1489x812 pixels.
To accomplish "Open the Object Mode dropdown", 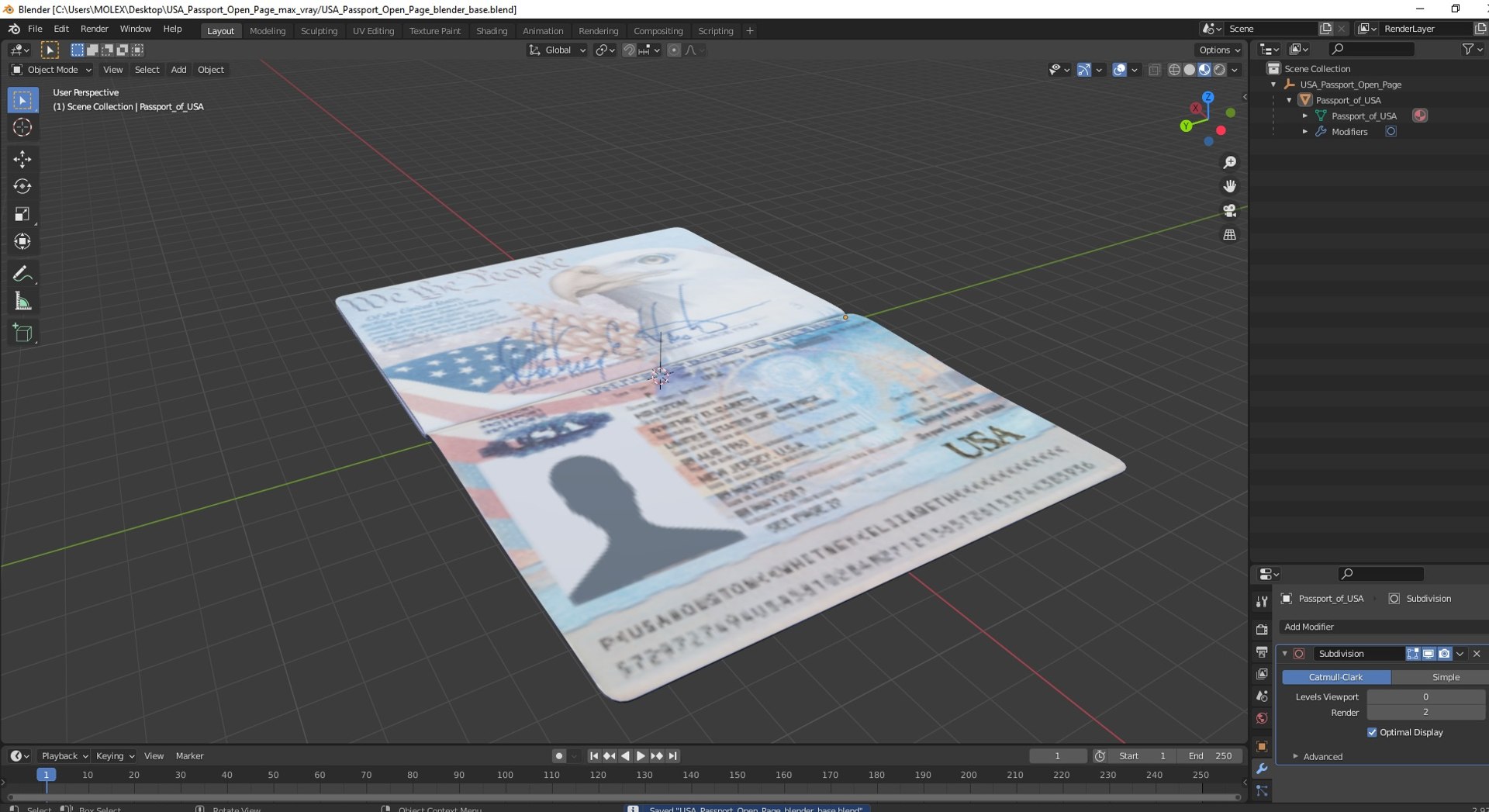I will (x=51, y=70).
